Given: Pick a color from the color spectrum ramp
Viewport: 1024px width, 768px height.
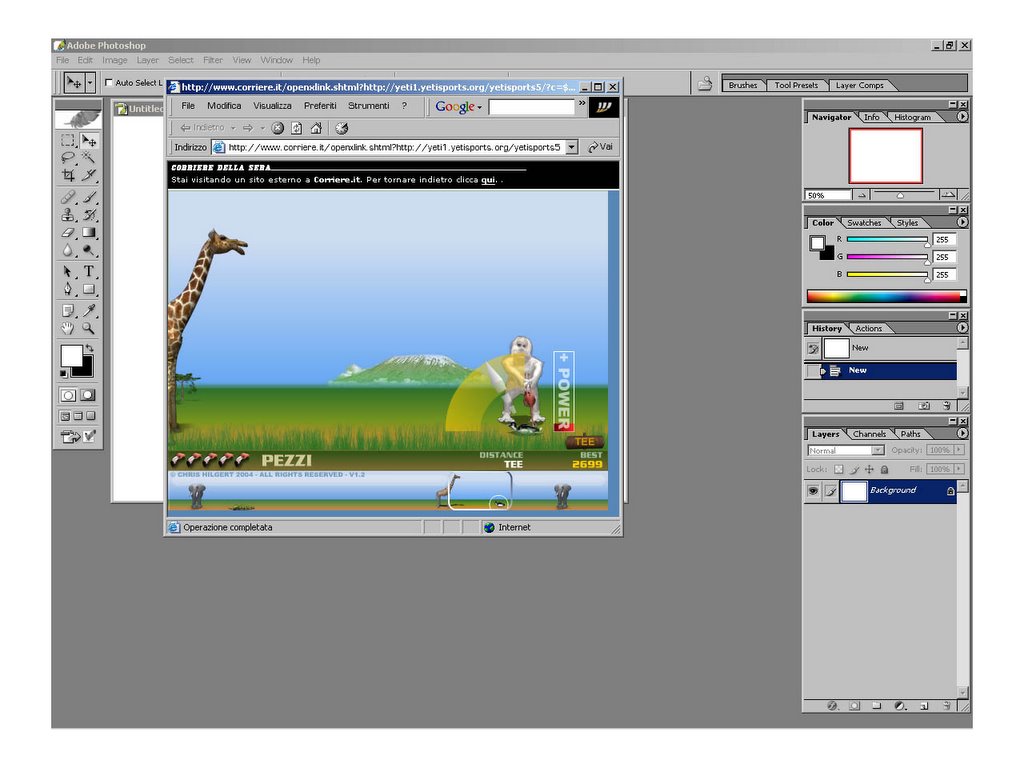Looking at the screenshot, I should [886, 296].
